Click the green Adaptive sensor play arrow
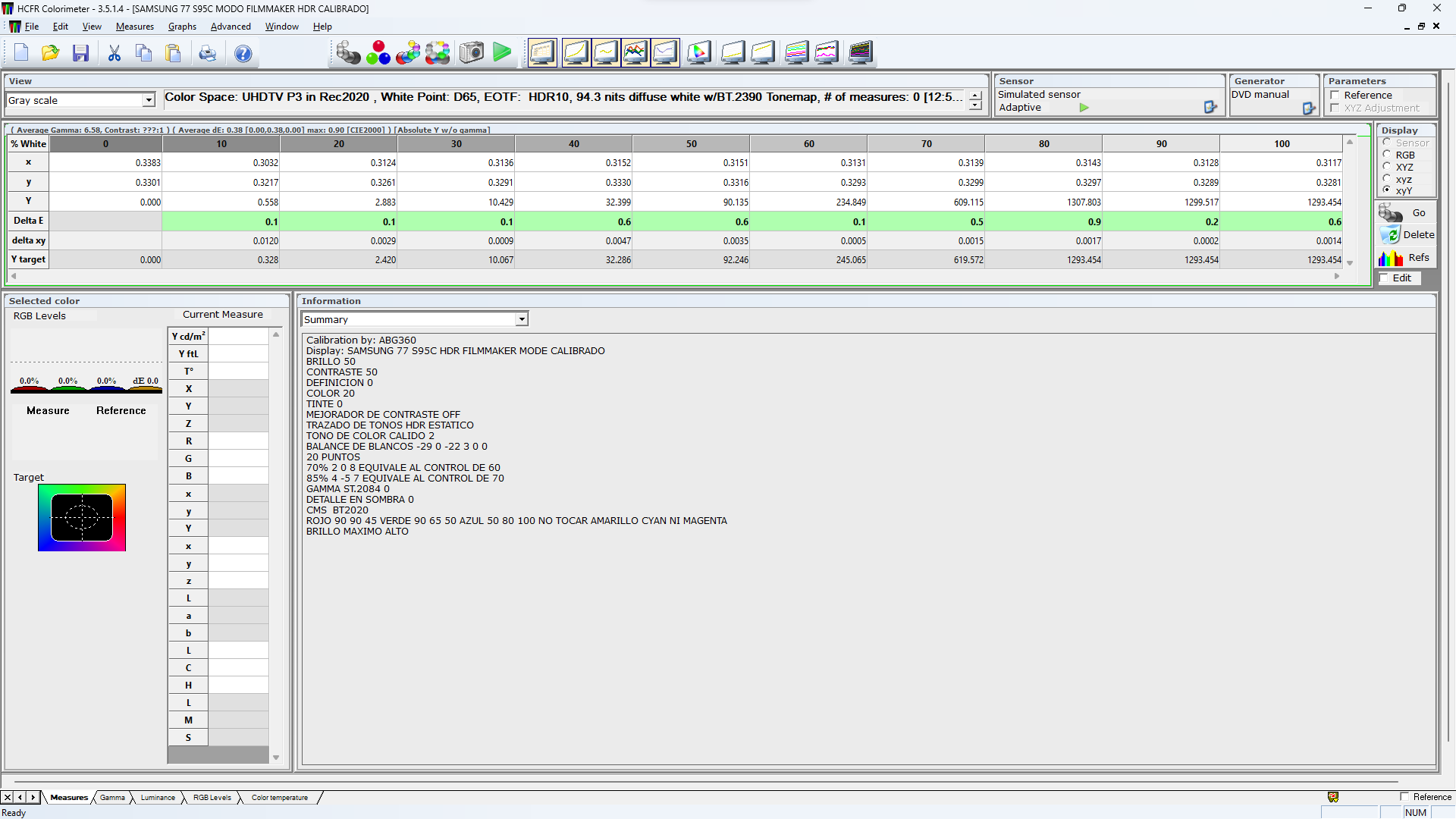 coord(1084,108)
